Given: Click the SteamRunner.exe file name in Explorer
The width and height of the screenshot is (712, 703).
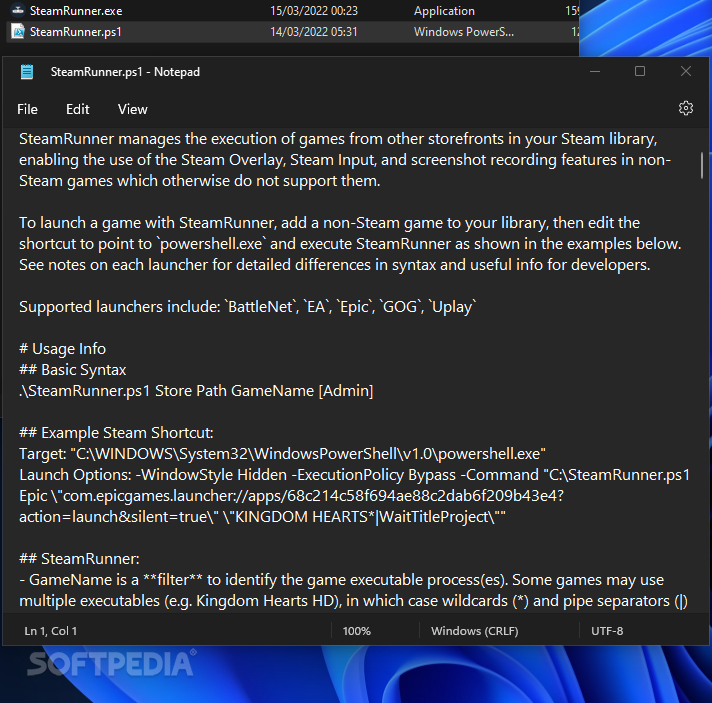Looking at the screenshot, I should [76, 10].
